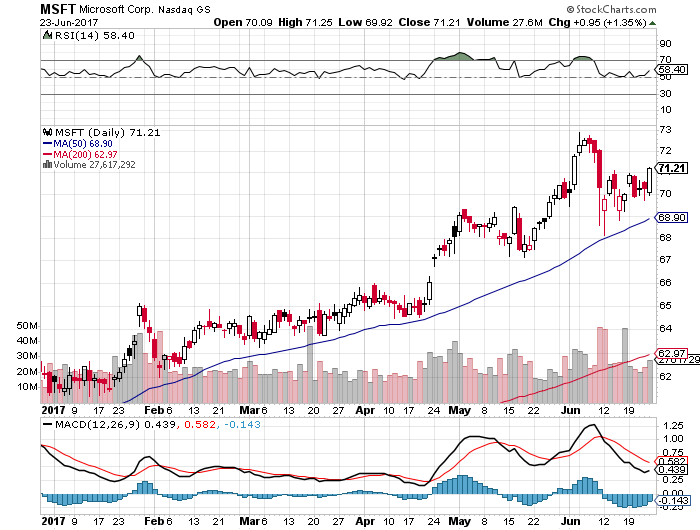The width and height of the screenshot is (700, 530).
Task: Click the candlestick icon beside MSFT (Daily)
Action: pos(46,131)
